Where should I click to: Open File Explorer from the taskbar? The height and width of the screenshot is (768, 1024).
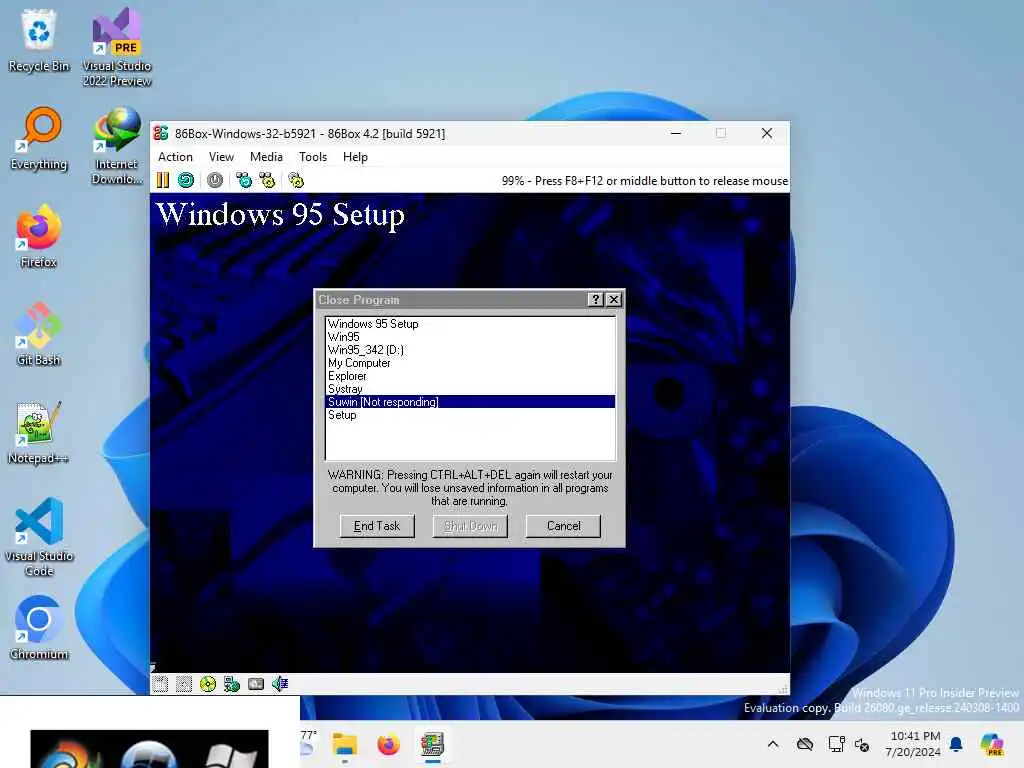tap(344, 744)
